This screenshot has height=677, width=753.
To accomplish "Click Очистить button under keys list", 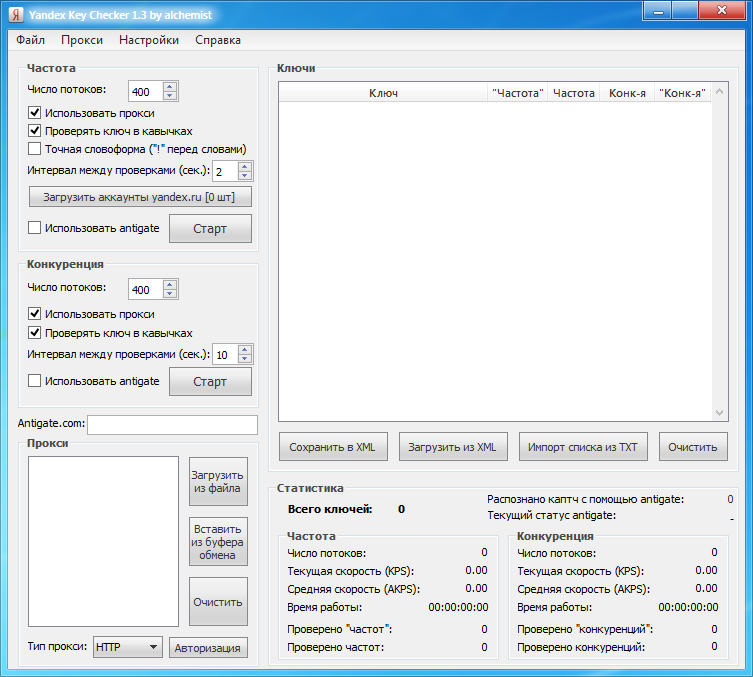I will [693, 447].
